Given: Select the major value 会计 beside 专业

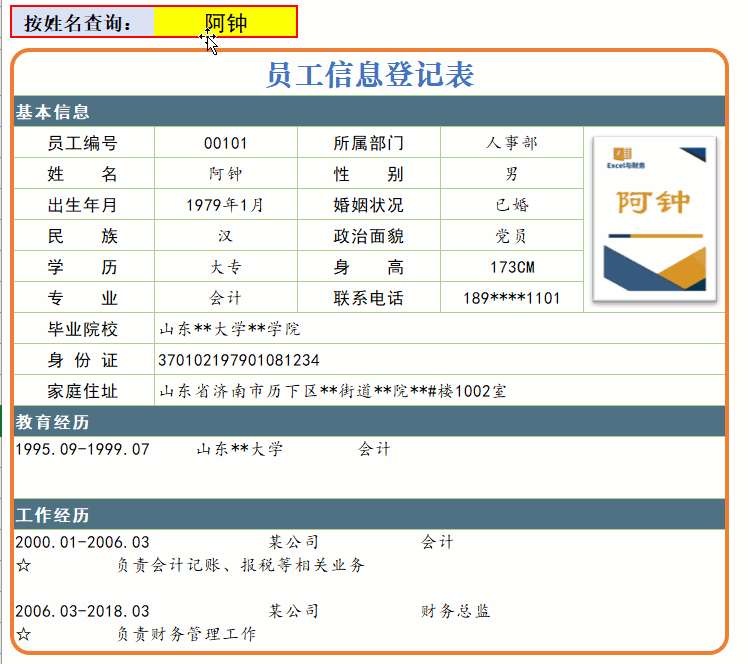Looking at the screenshot, I should click(226, 298).
